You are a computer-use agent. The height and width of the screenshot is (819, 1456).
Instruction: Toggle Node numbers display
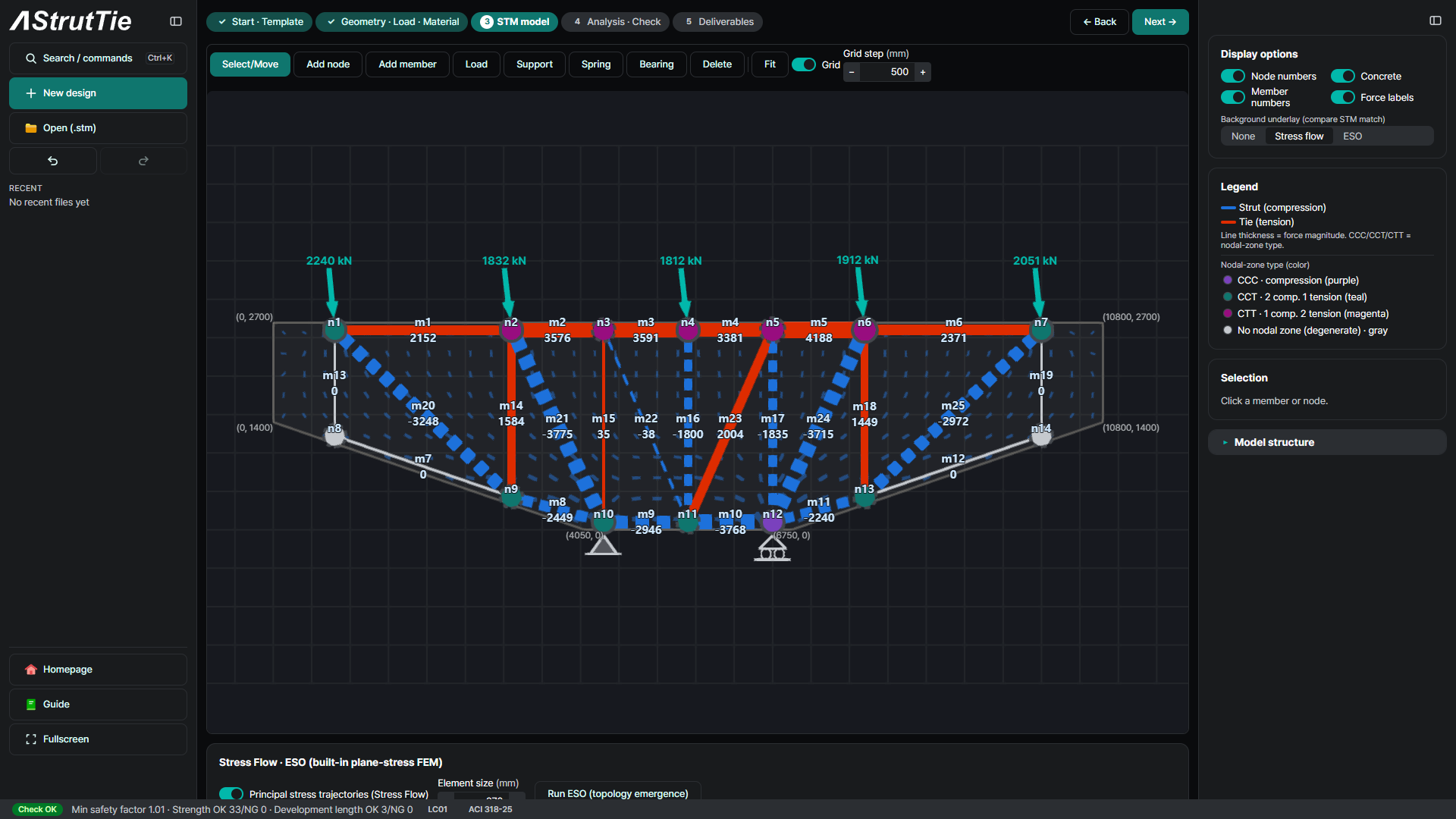(x=1233, y=76)
